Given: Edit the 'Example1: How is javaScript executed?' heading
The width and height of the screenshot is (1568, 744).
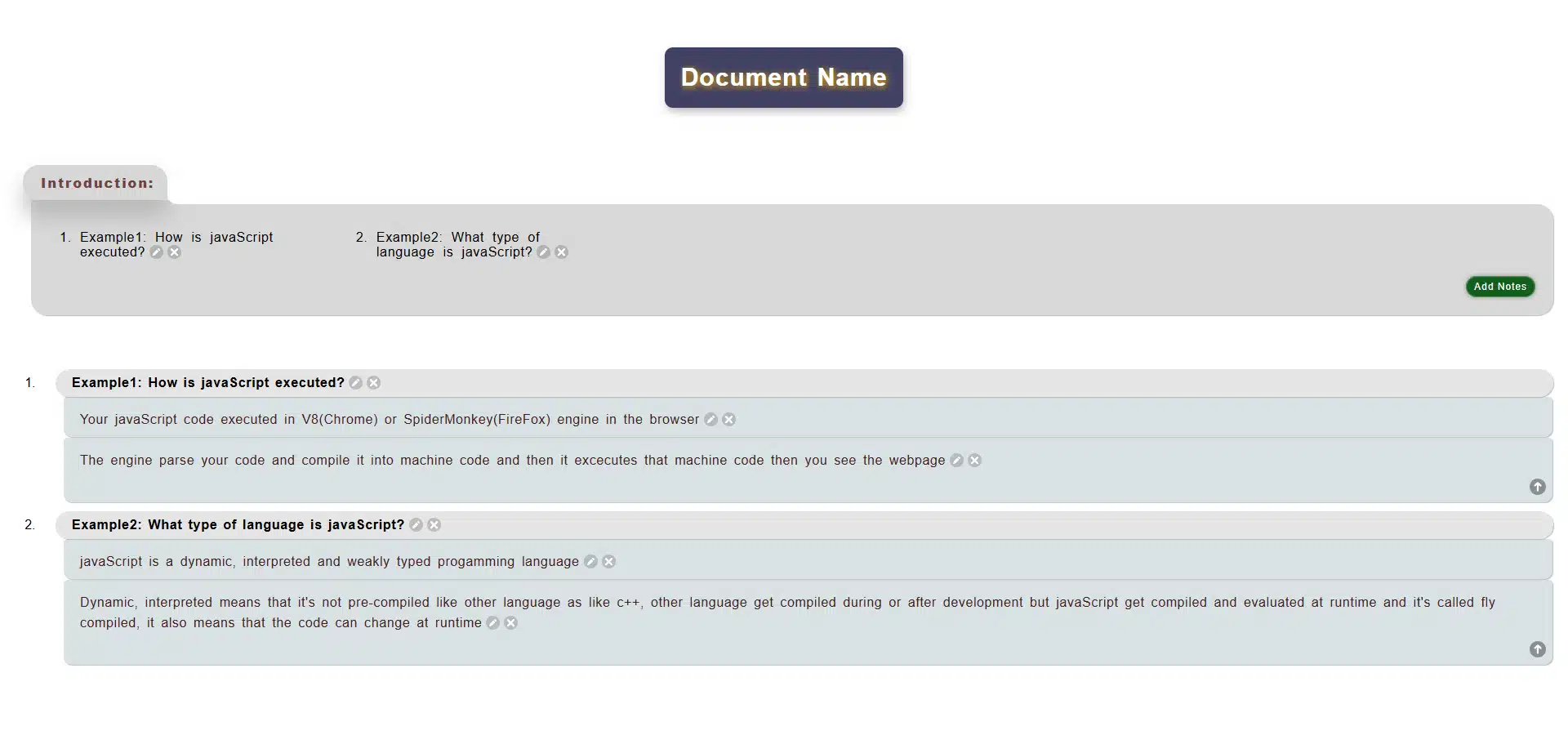Looking at the screenshot, I should [355, 382].
